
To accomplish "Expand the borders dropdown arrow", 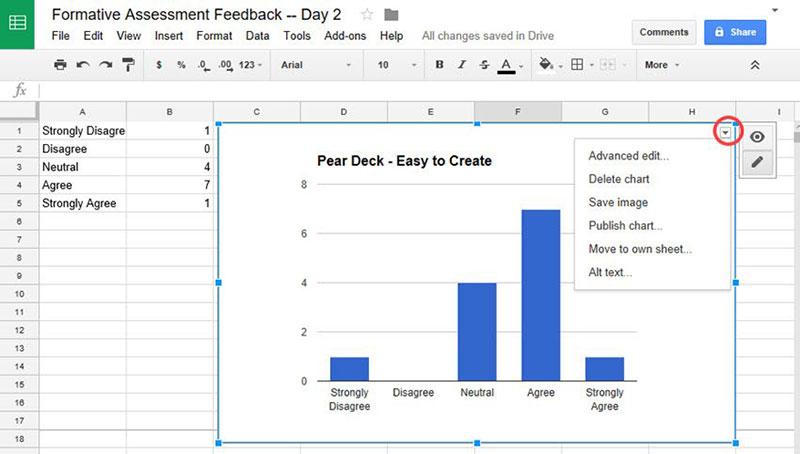I will pyautogui.click(x=591, y=65).
